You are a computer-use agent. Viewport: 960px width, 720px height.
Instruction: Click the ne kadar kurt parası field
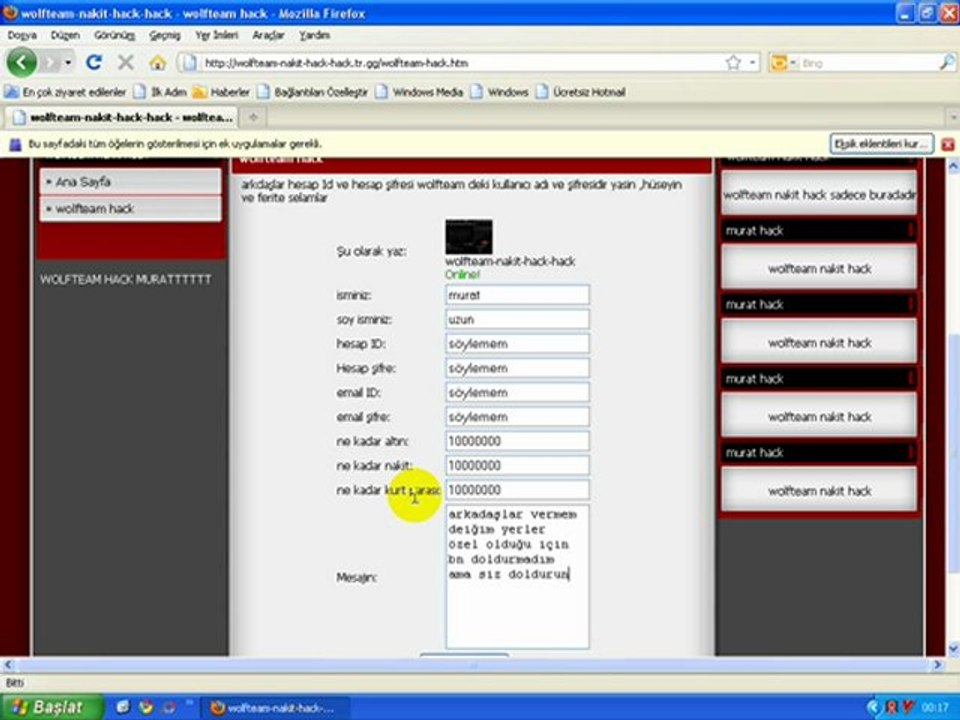coord(517,490)
